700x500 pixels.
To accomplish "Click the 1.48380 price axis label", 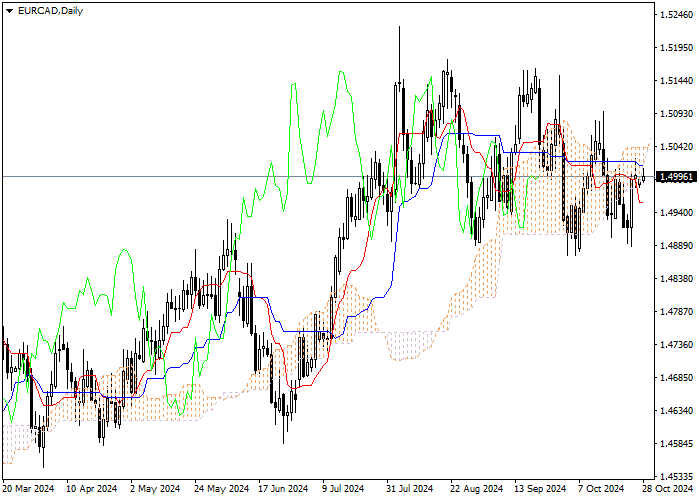I will pos(677,279).
